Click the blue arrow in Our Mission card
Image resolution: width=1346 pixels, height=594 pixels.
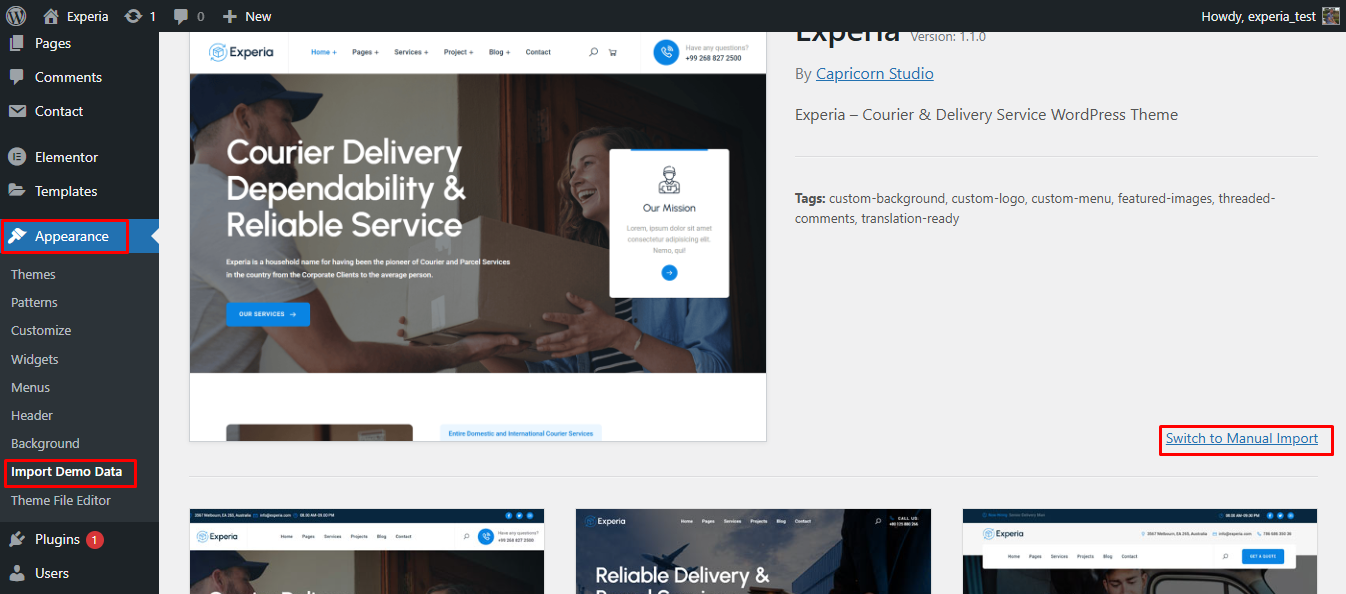point(669,272)
